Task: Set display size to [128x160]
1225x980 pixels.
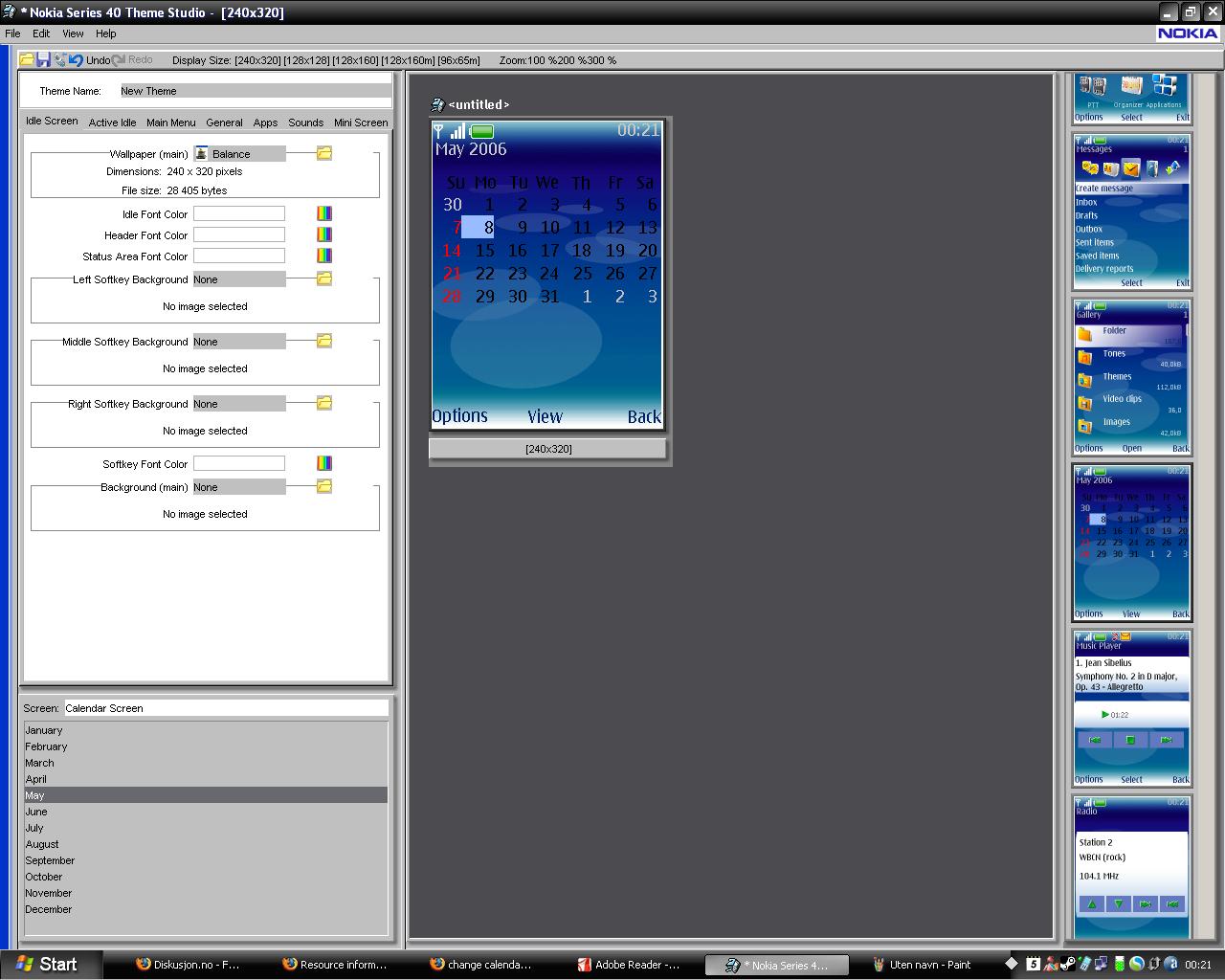Action: [356, 60]
